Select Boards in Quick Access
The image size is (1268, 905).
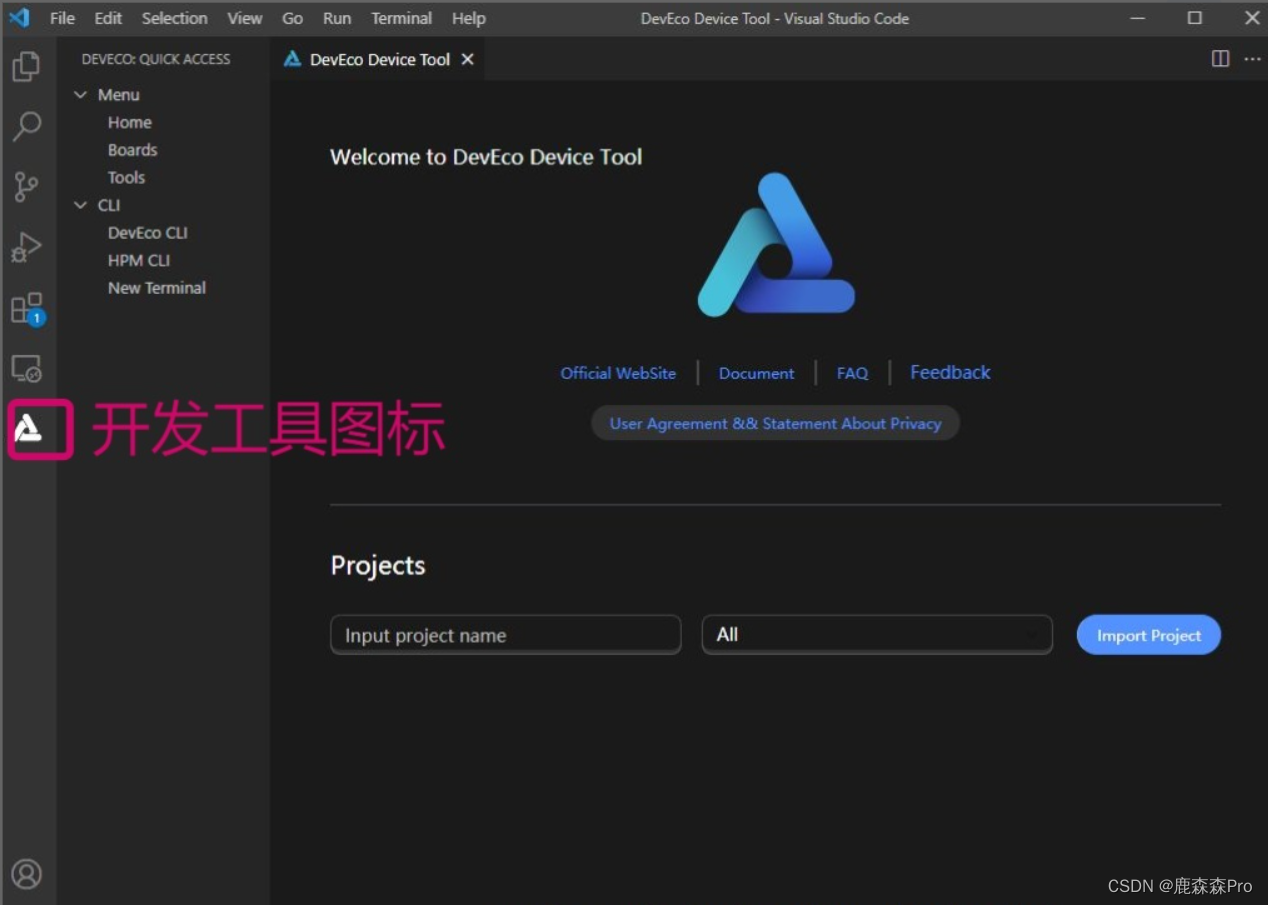[133, 150]
